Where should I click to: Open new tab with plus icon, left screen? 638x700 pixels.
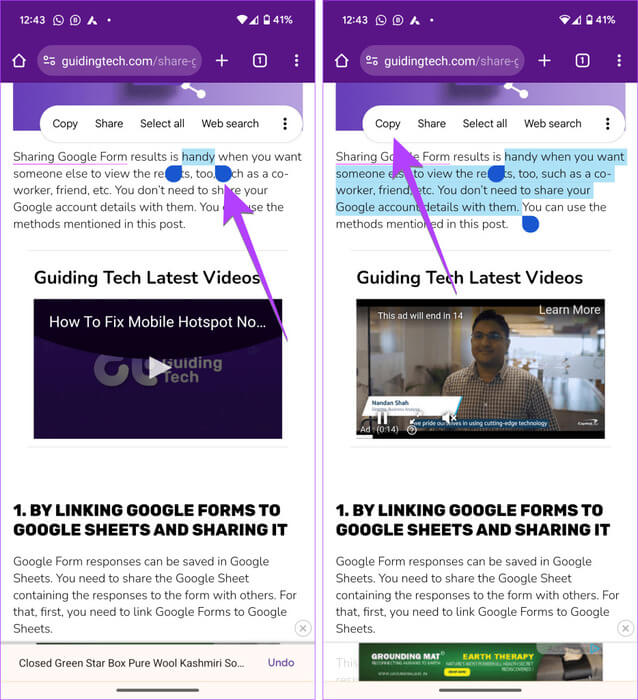(x=222, y=61)
